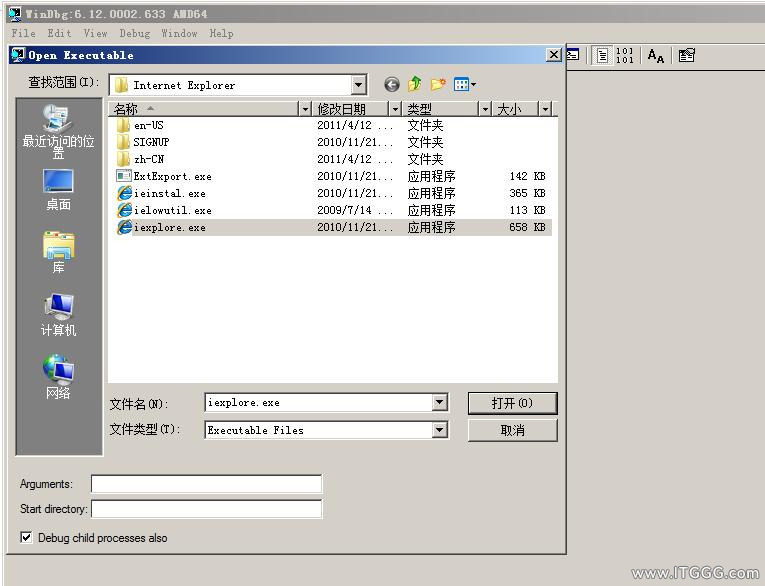
Task: Go up one folder level icon
Action: coord(415,84)
